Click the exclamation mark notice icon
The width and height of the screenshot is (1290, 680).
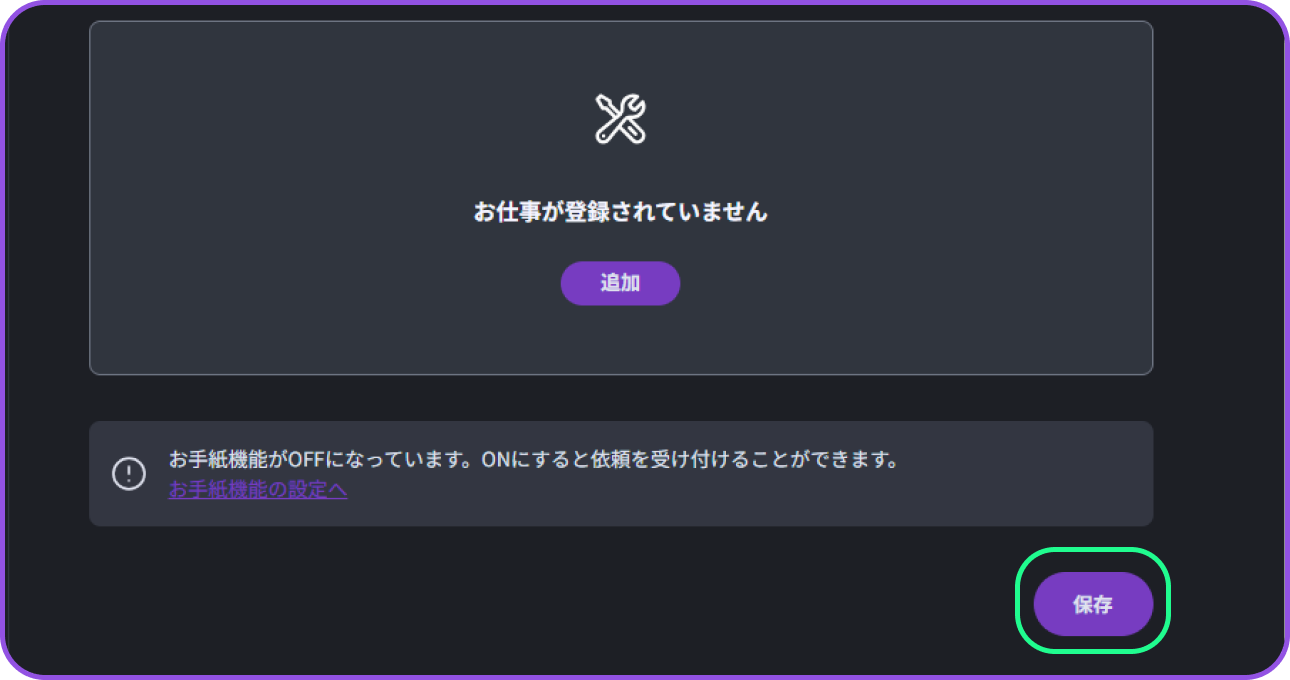click(129, 473)
